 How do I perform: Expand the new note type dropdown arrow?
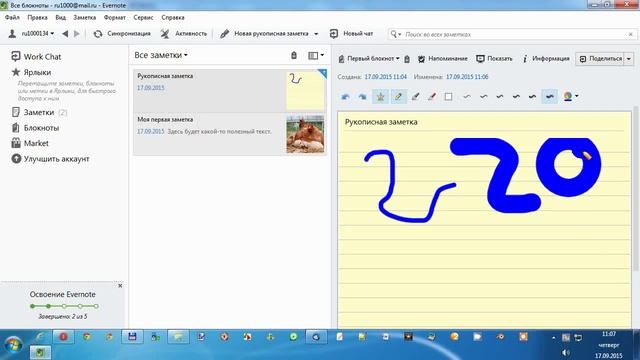316,34
